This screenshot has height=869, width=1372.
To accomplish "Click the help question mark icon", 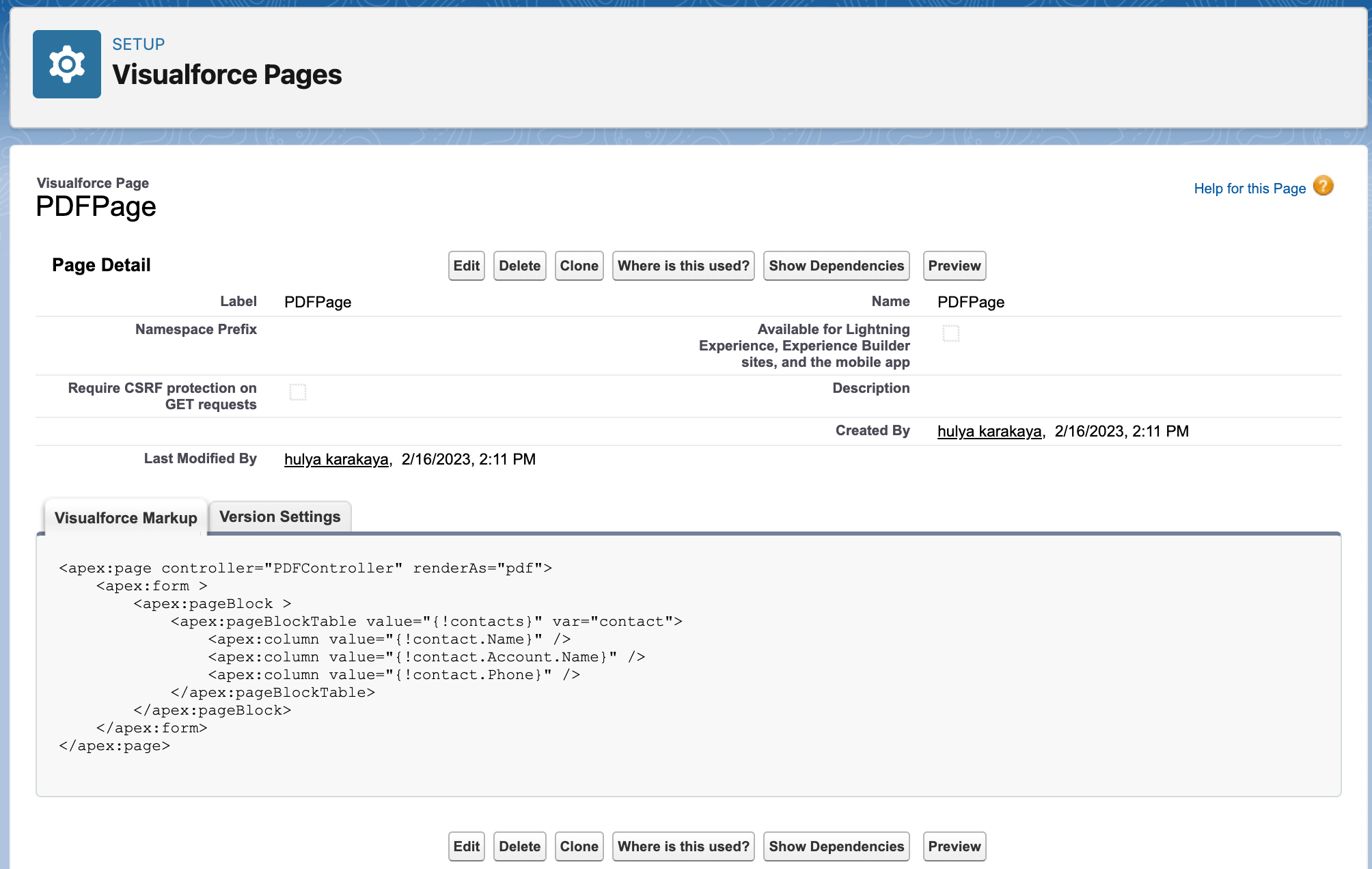I will [1323, 185].
